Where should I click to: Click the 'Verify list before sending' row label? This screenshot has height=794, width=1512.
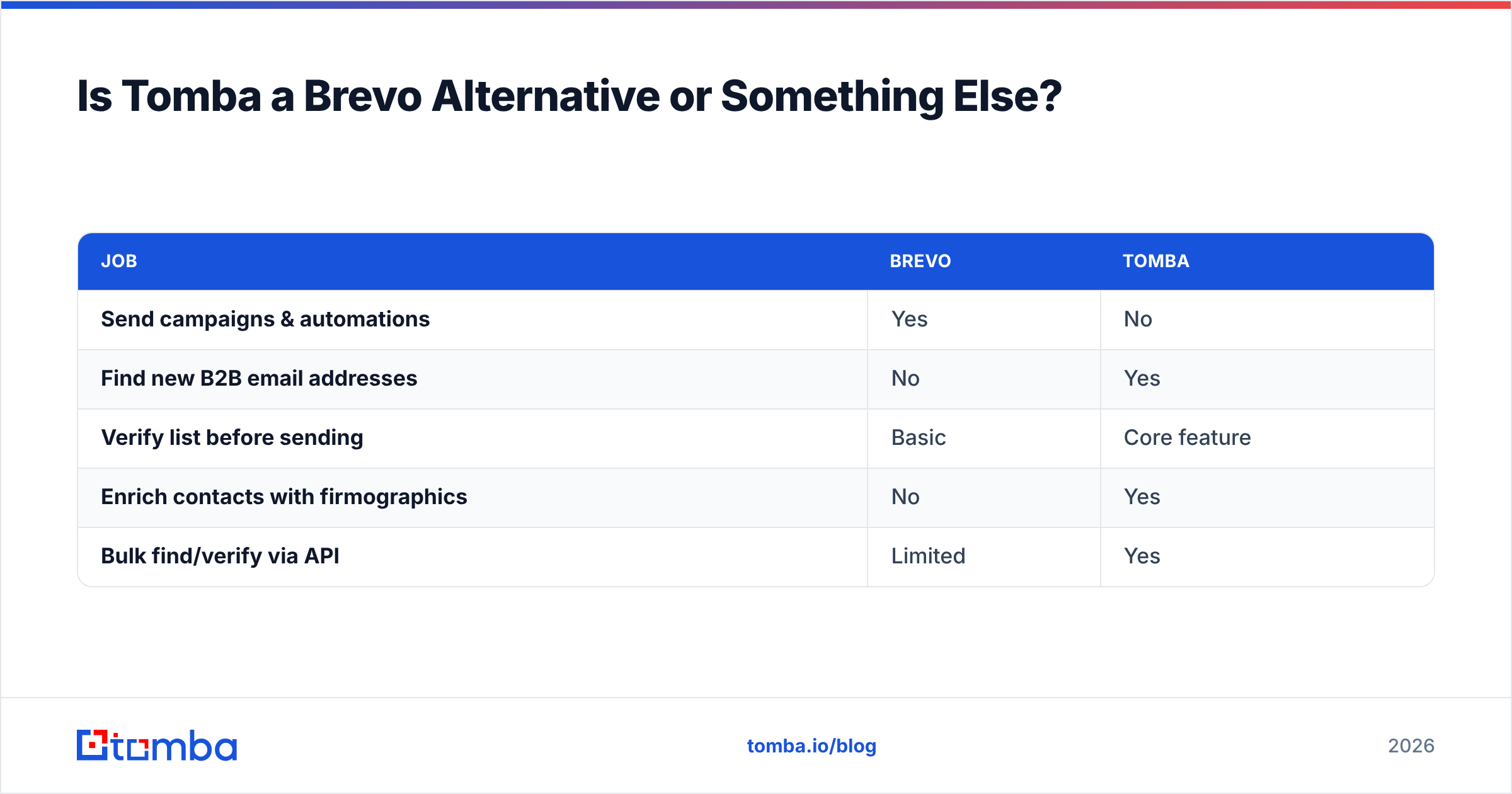point(232,437)
